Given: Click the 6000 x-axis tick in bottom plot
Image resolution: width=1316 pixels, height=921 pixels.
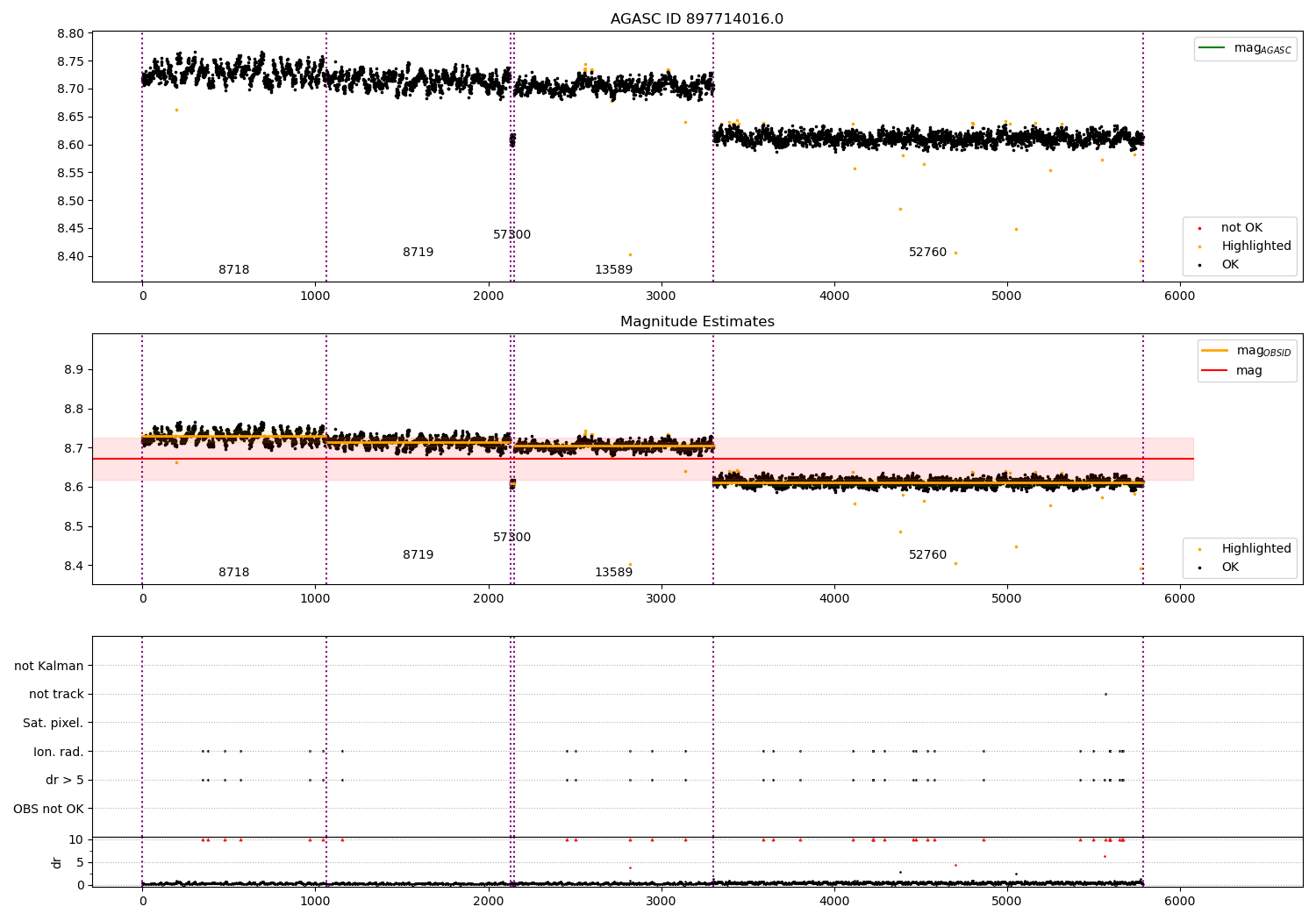Looking at the screenshot, I should [1180, 901].
